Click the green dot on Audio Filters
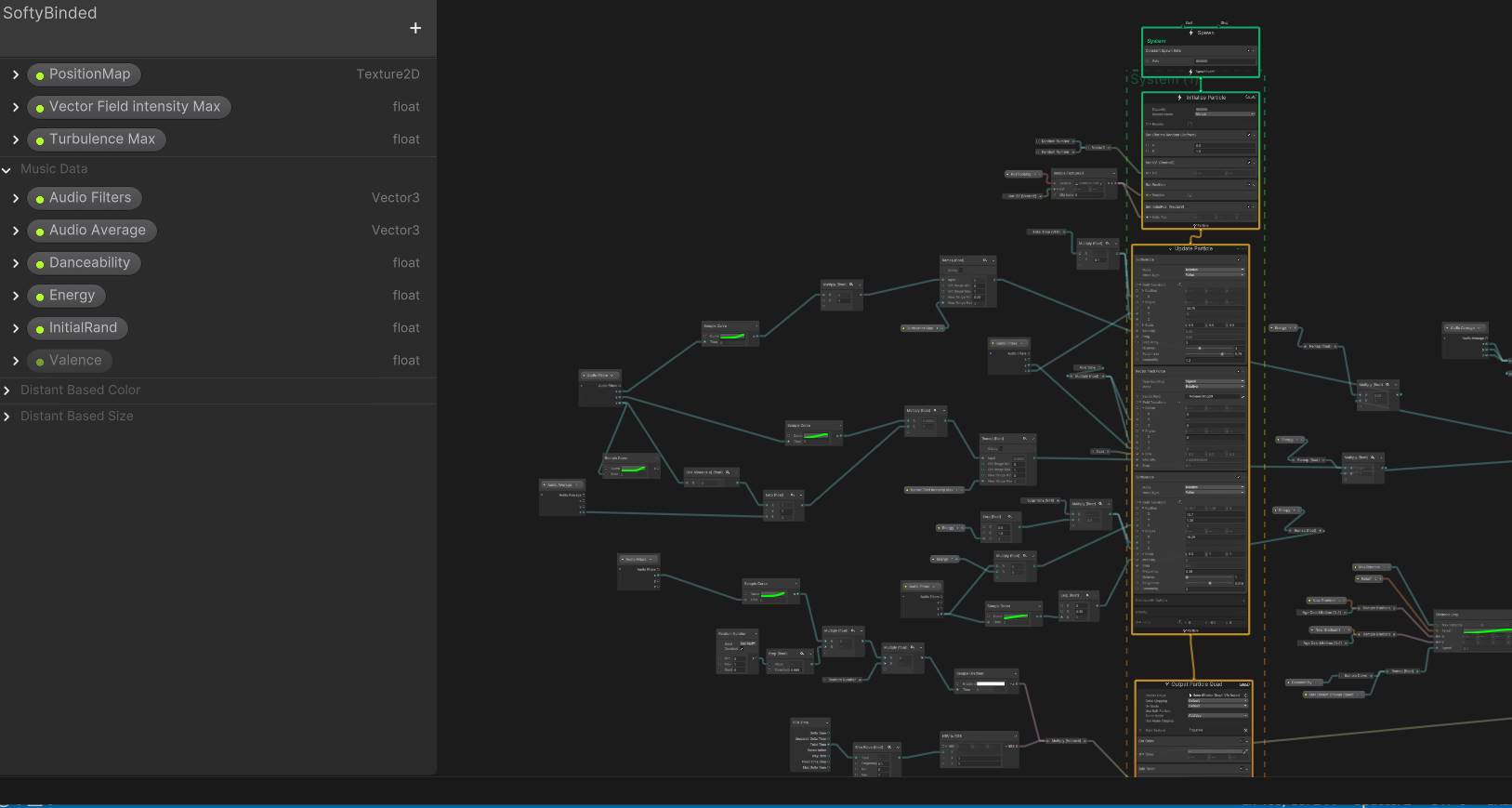1512x808 pixels. coord(40,199)
